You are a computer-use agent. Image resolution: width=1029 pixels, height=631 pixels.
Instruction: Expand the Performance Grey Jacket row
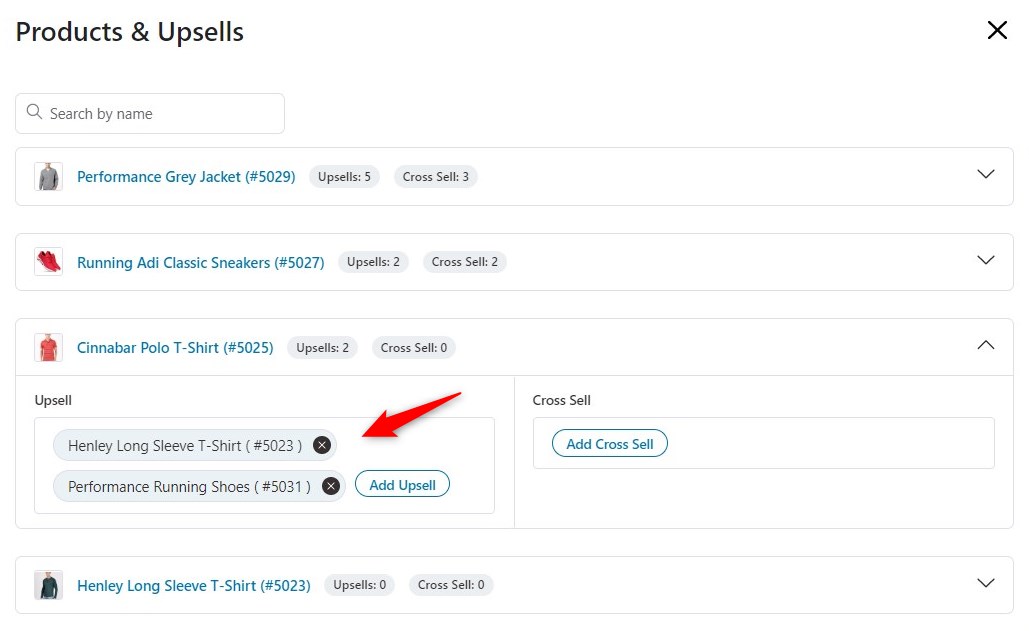pos(985,173)
